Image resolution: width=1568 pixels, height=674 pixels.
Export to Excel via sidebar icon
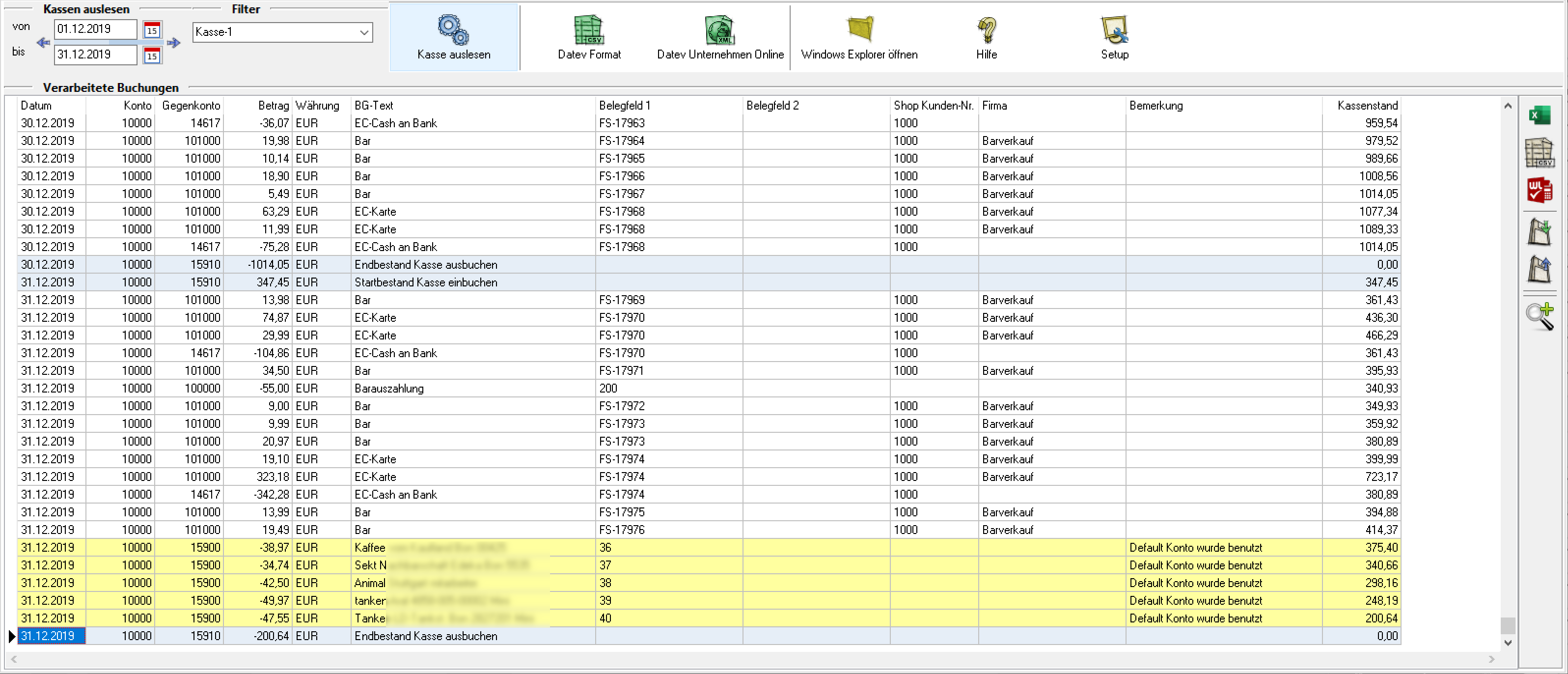pos(1540,115)
